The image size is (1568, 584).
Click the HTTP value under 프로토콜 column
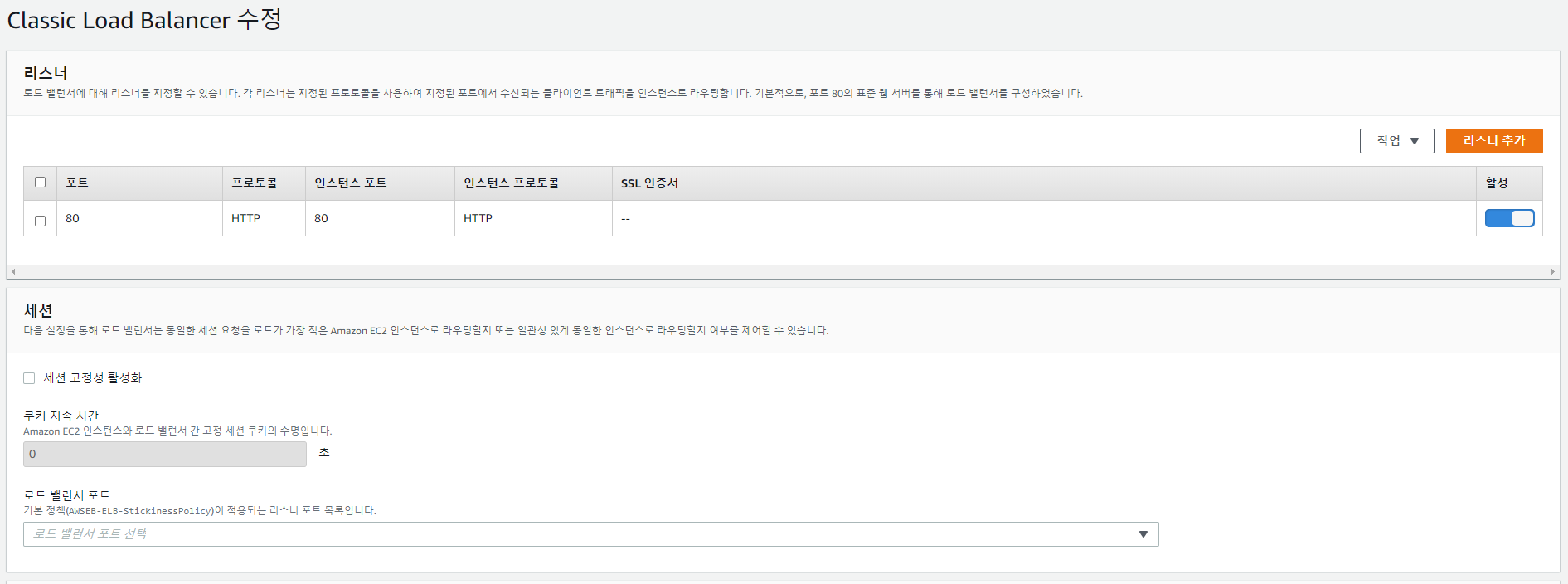tap(245, 218)
